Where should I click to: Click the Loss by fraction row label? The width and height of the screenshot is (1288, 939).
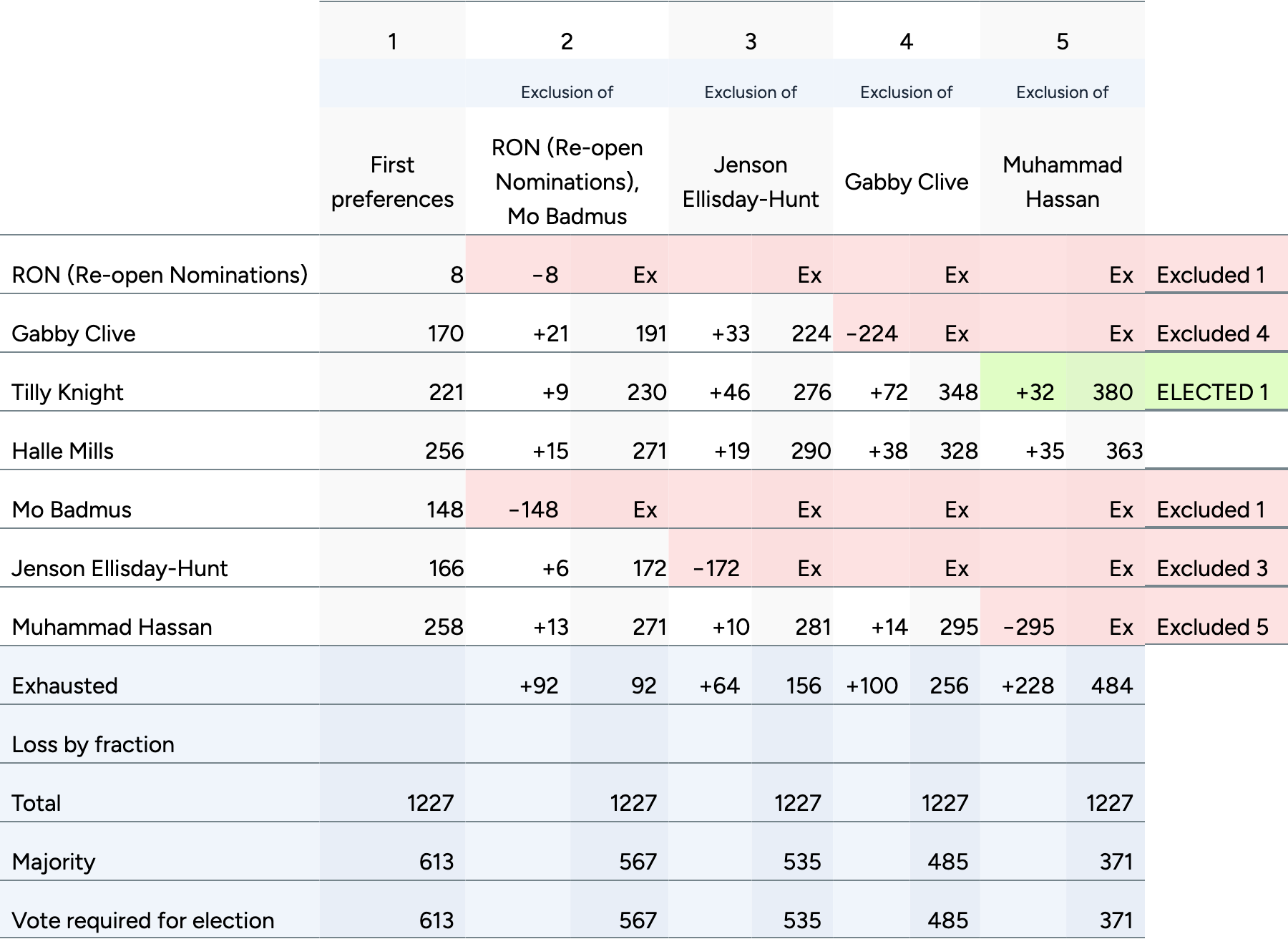(x=93, y=744)
